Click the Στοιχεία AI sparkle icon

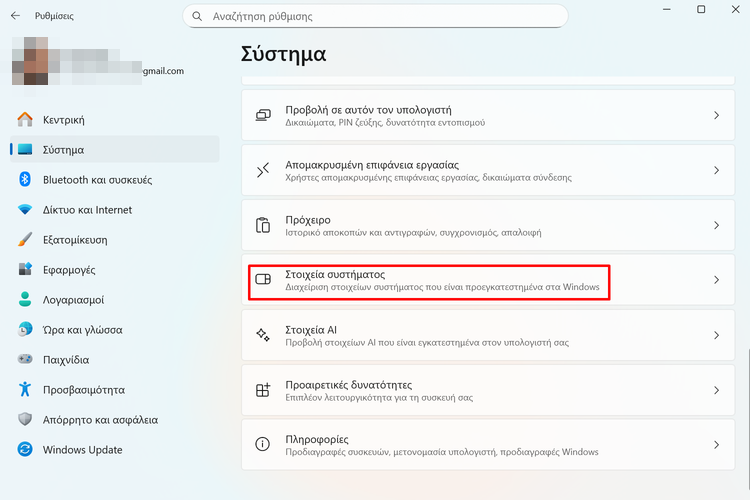[x=263, y=335]
